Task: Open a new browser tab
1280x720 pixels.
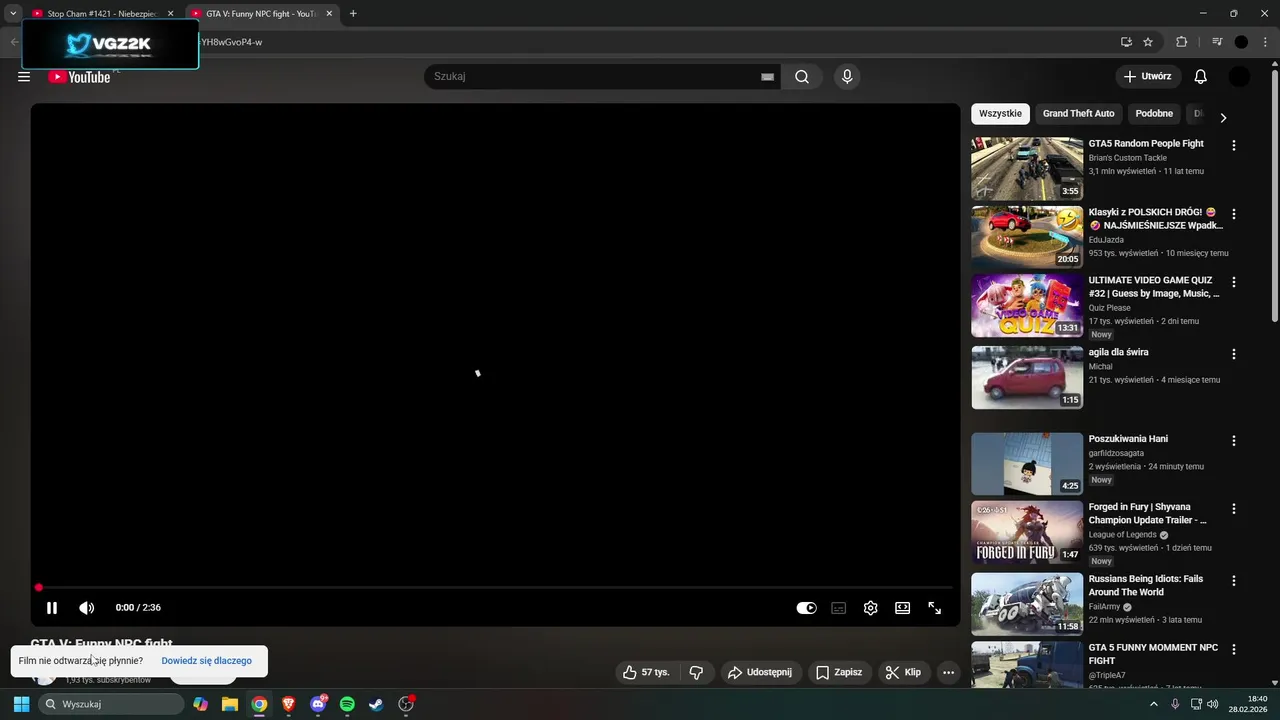Action: click(x=353, y=14)
